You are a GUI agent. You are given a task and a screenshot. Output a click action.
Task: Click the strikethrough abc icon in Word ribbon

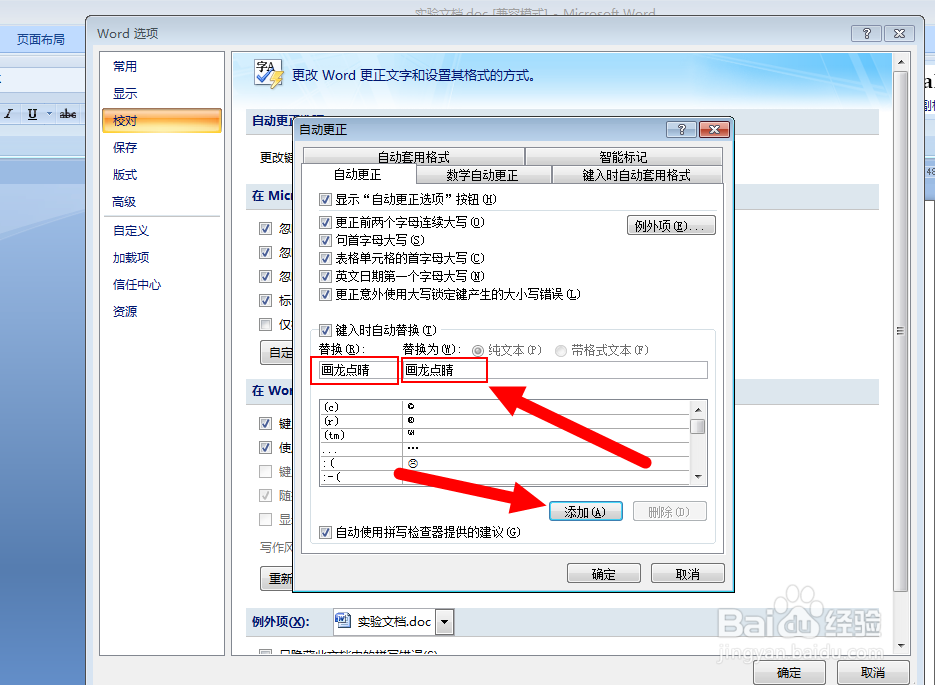(x=67, y=114)
